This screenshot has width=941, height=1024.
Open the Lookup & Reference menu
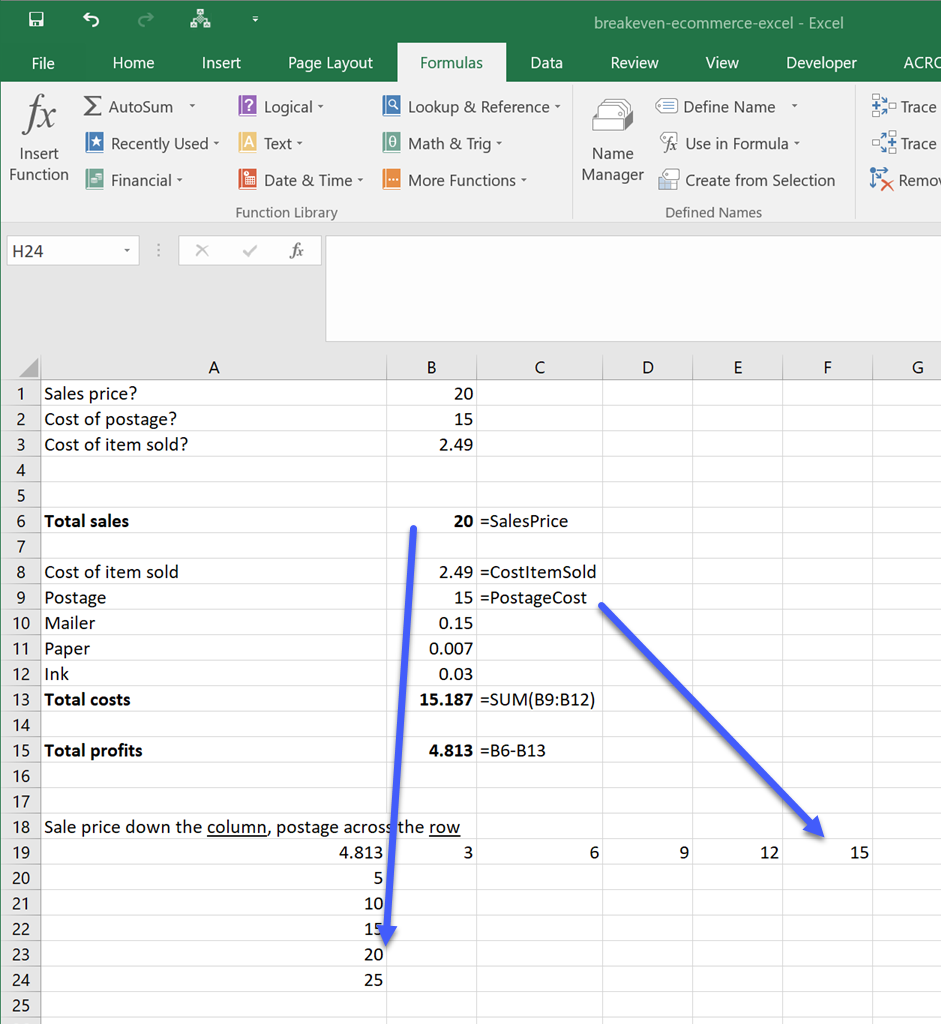[471, 107]
